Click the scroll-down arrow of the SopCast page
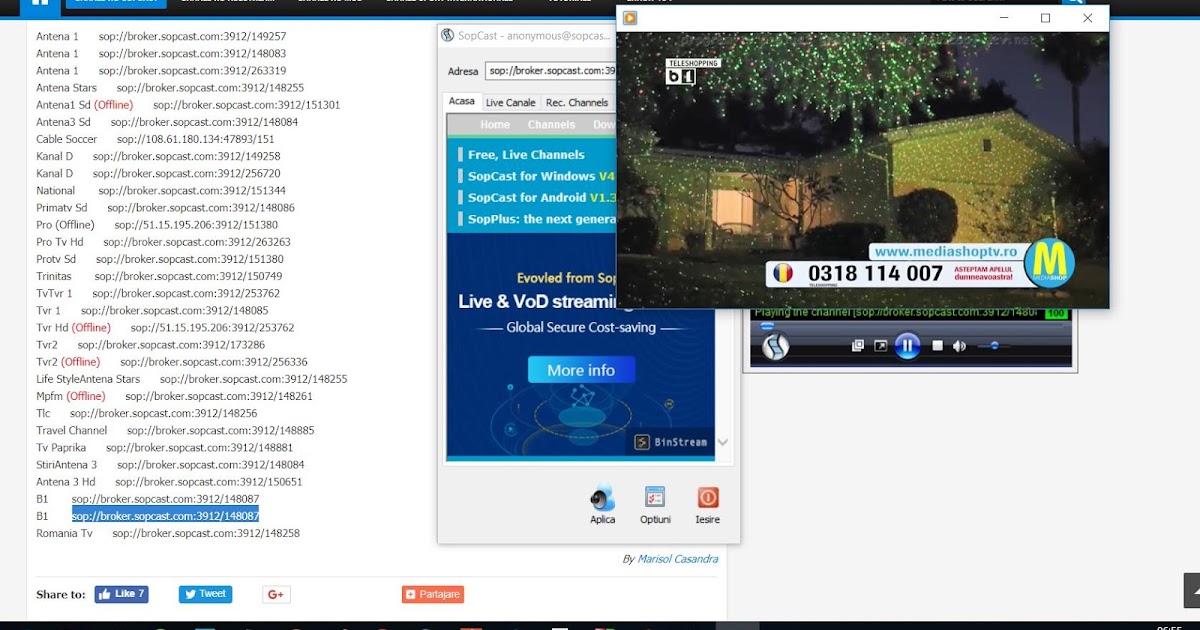Viewport: 1200px width, 630px height. click(723, 442)
